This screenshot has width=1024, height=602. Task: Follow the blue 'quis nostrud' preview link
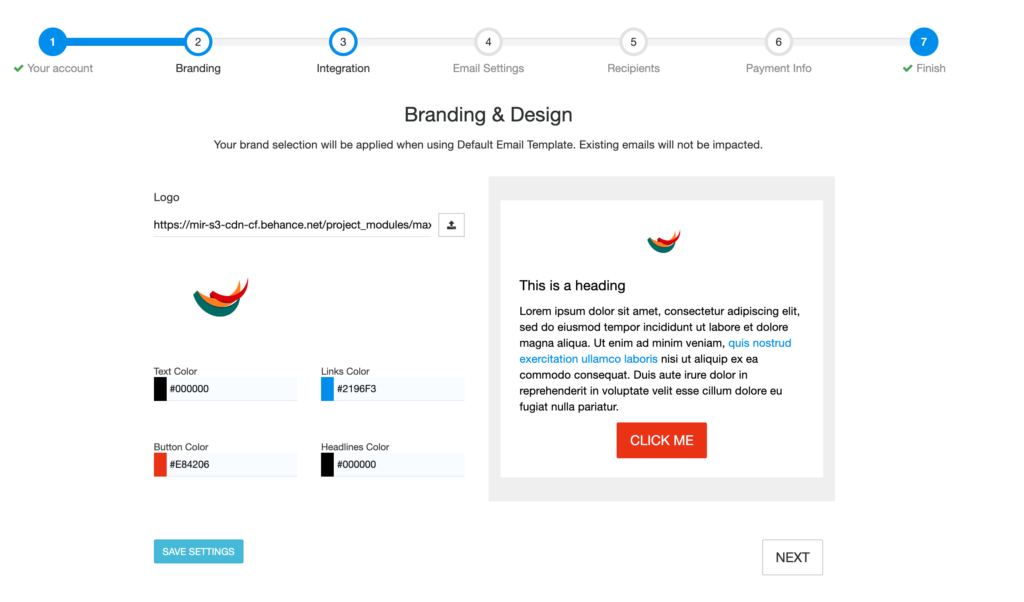pos(760,343)
